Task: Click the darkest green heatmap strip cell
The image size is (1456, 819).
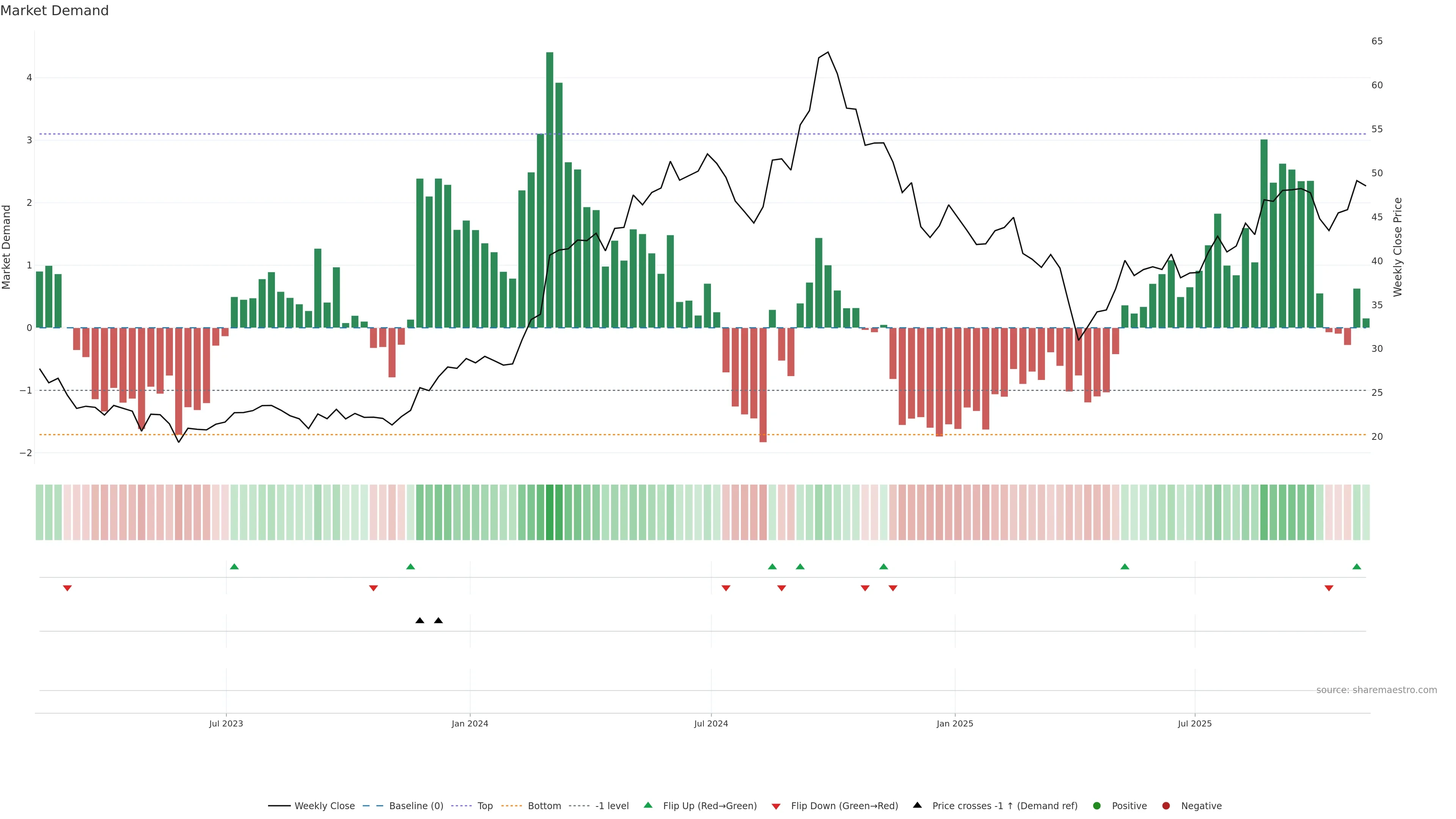Action: click(x=549, y=512)
